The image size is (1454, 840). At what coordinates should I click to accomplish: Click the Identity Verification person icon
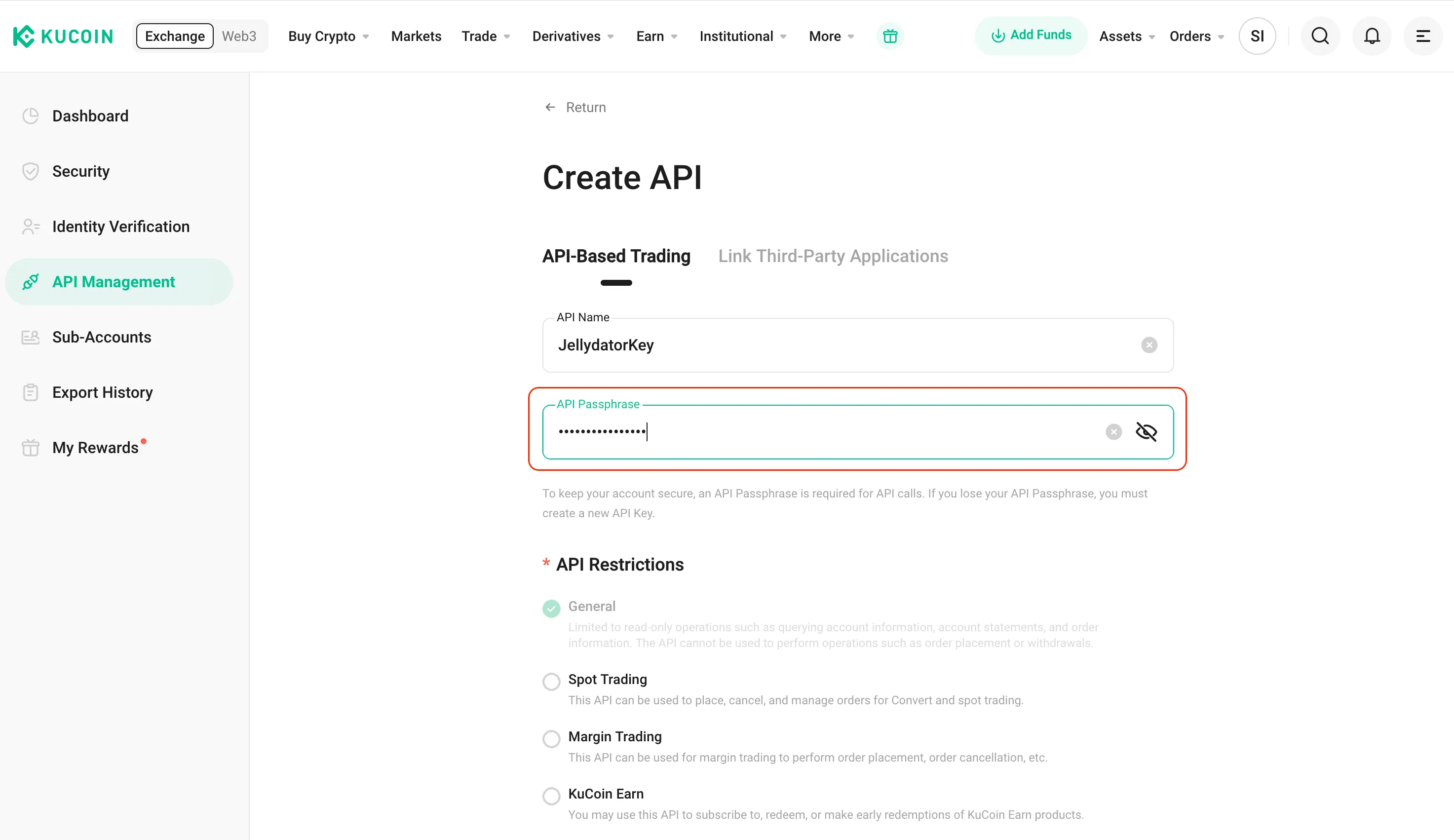pyautogui.click(x=31, y=227)
